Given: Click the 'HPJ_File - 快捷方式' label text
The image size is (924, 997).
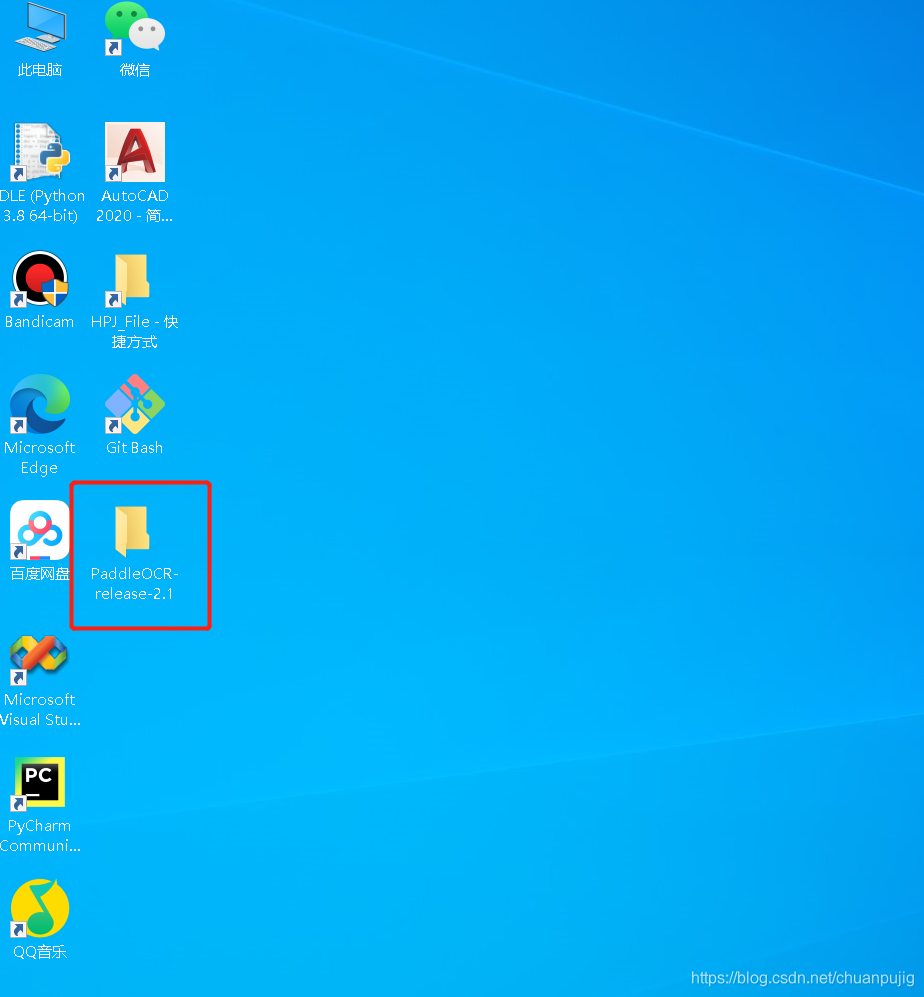Looking at the screenshot, I should 134,331.
